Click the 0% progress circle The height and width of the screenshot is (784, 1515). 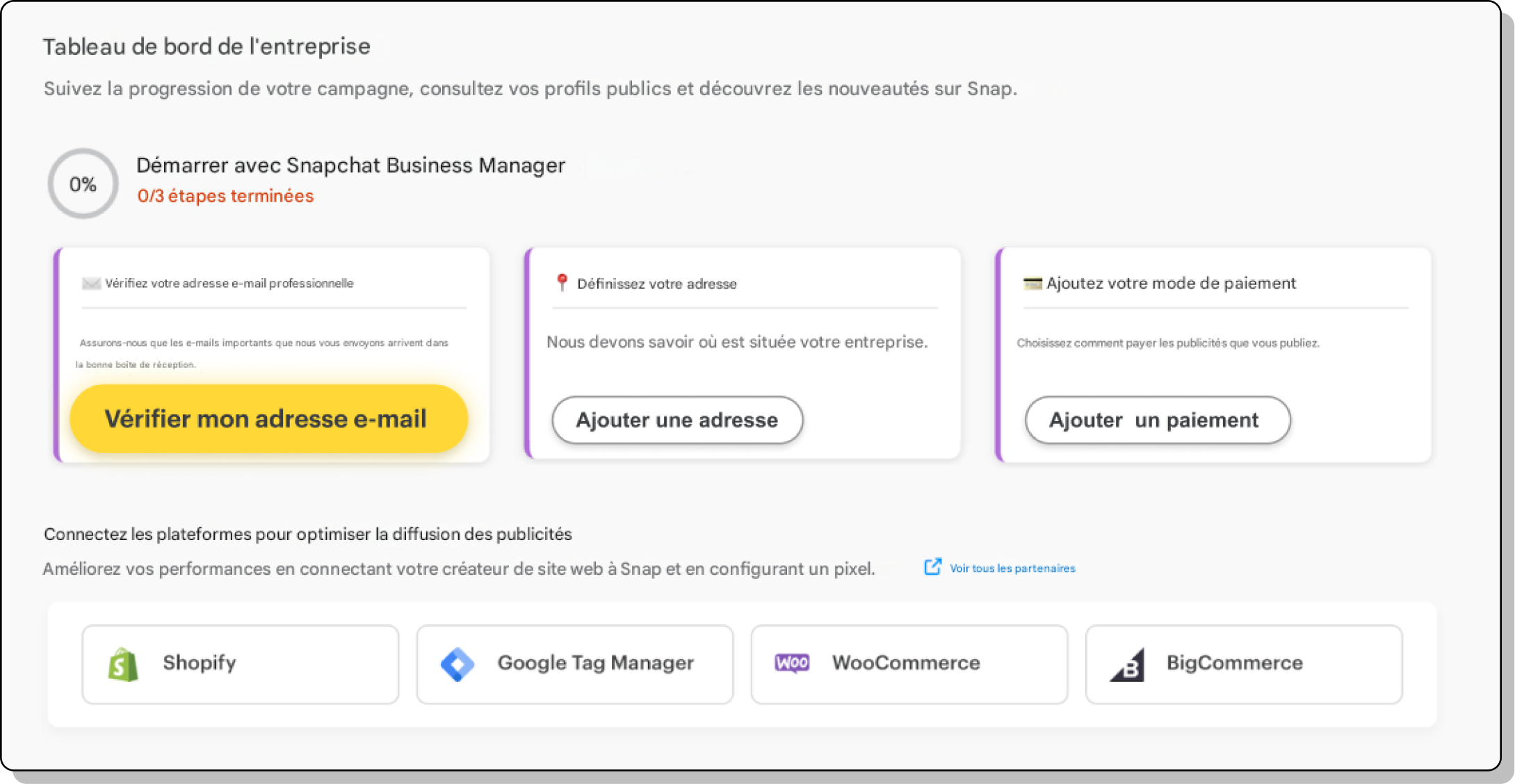[x=83, y=183]
